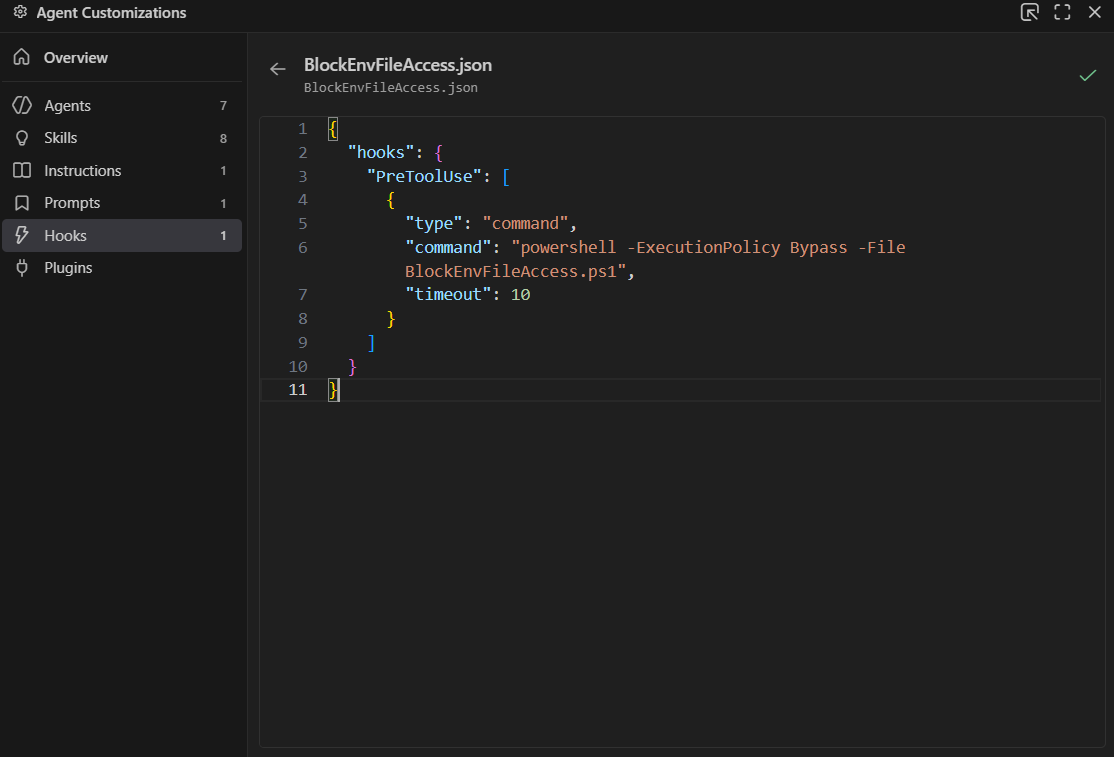
Task: Go back using the left arrow
Action: pyautogui.click(x=277, y=69)
